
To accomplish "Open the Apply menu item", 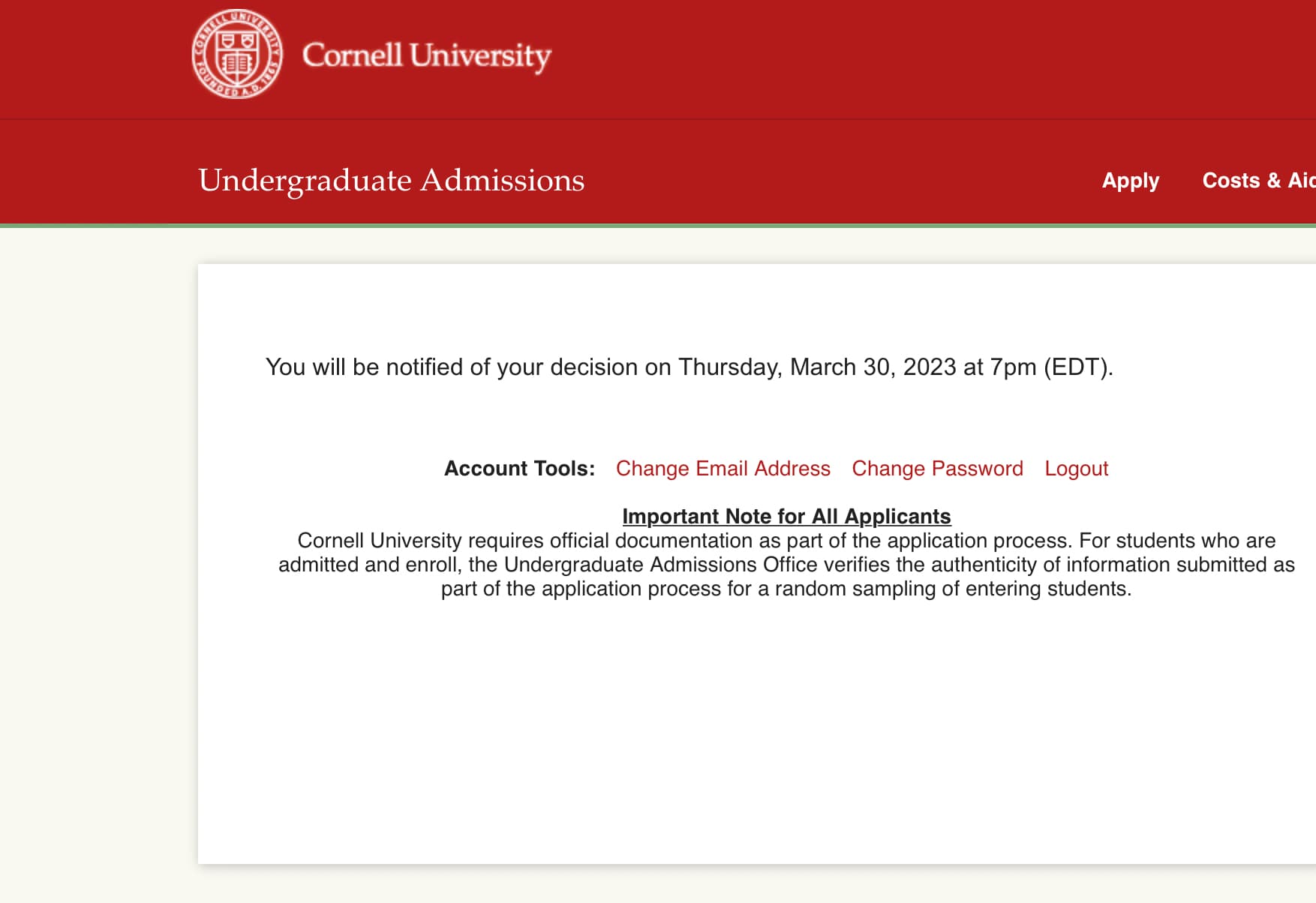I will click(1130, 181).
